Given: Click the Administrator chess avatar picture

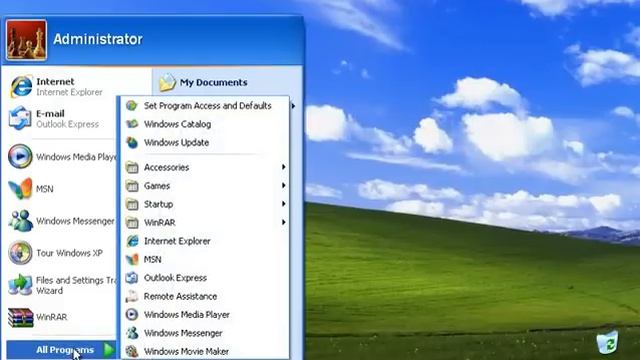Looking at the screenshot, I should 26,40.
